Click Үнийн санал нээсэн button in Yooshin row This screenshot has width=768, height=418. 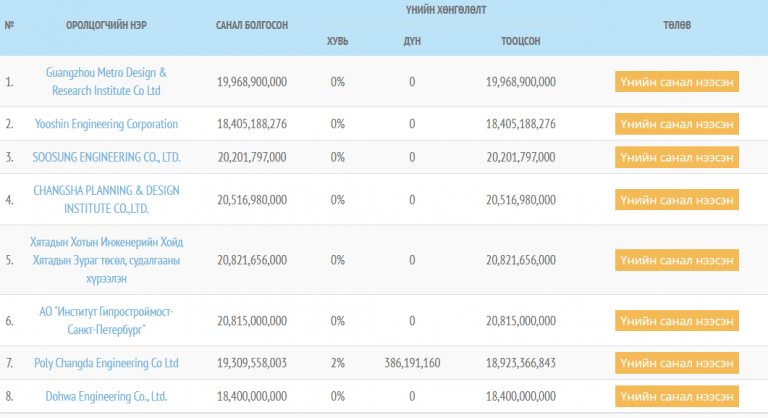677,124
